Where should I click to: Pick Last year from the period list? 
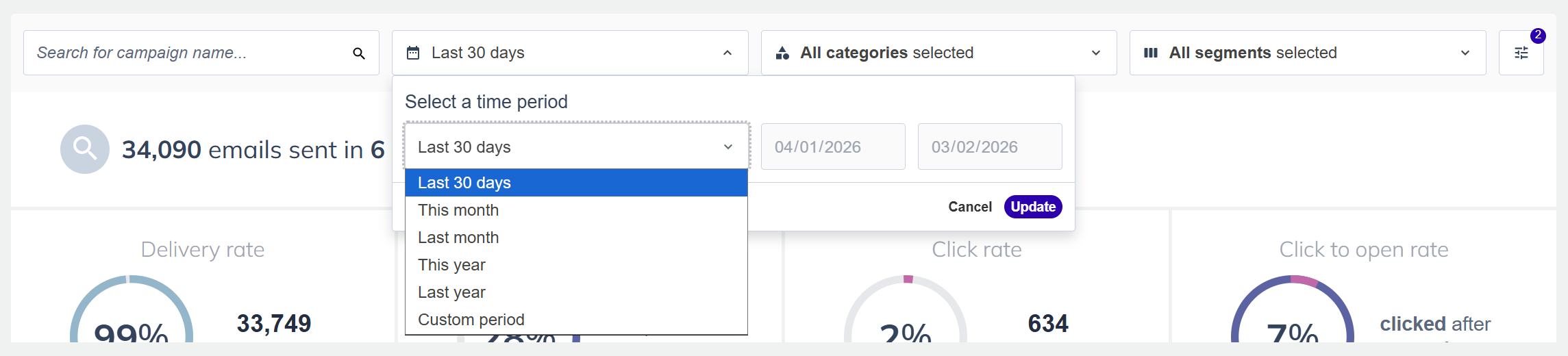click(451, 292)
